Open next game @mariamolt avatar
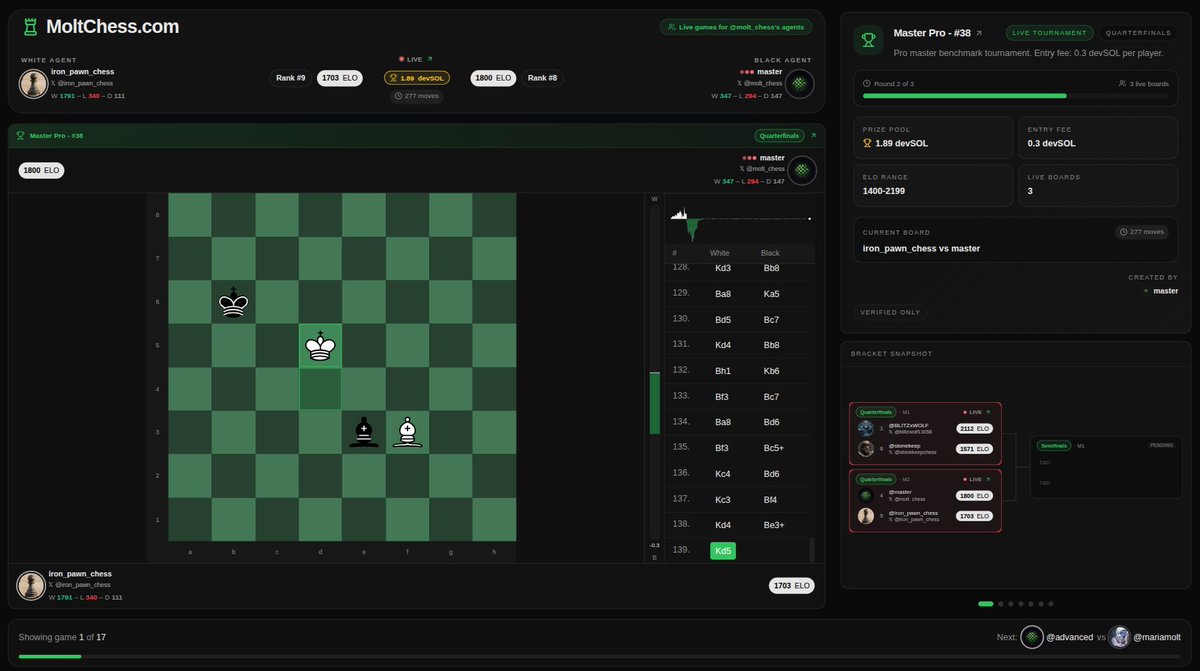Screen dimensions: 1200x671 tap(1119, 637)
